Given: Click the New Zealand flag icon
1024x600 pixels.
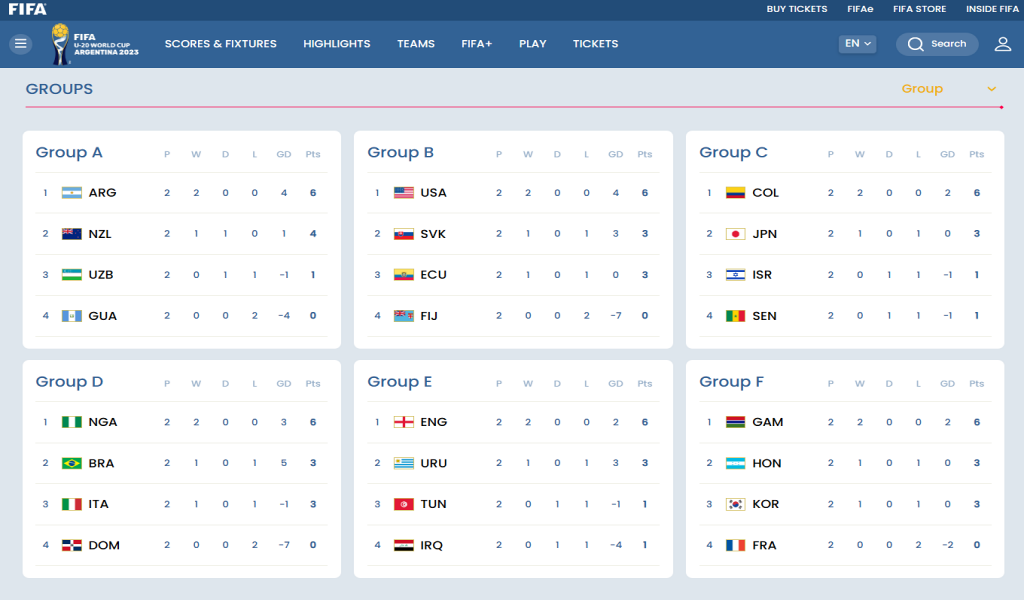Looking at the screenshot, I should (x=72, y=234).
